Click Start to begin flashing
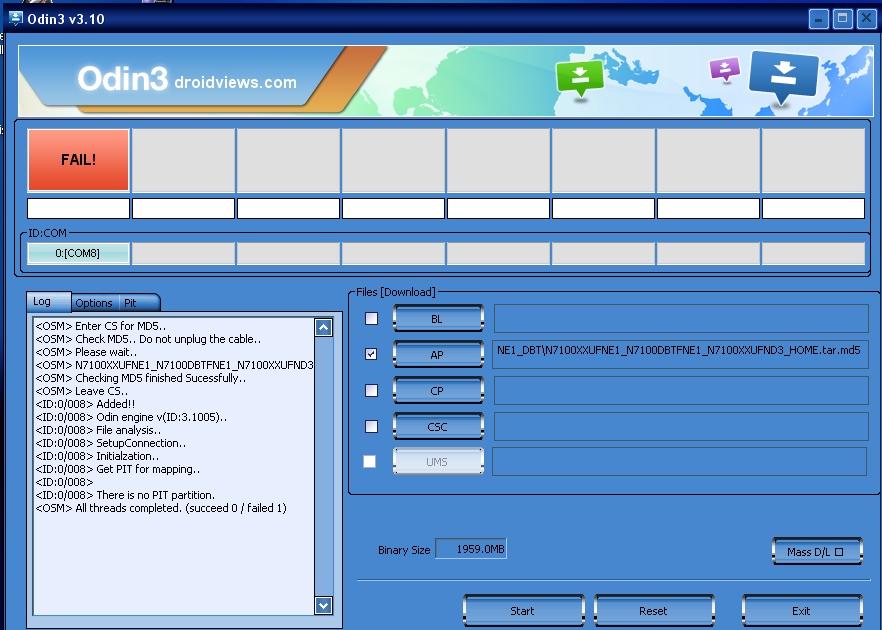Screen dimensions: 882x630 pyautogui.click(x=523, y=611)
